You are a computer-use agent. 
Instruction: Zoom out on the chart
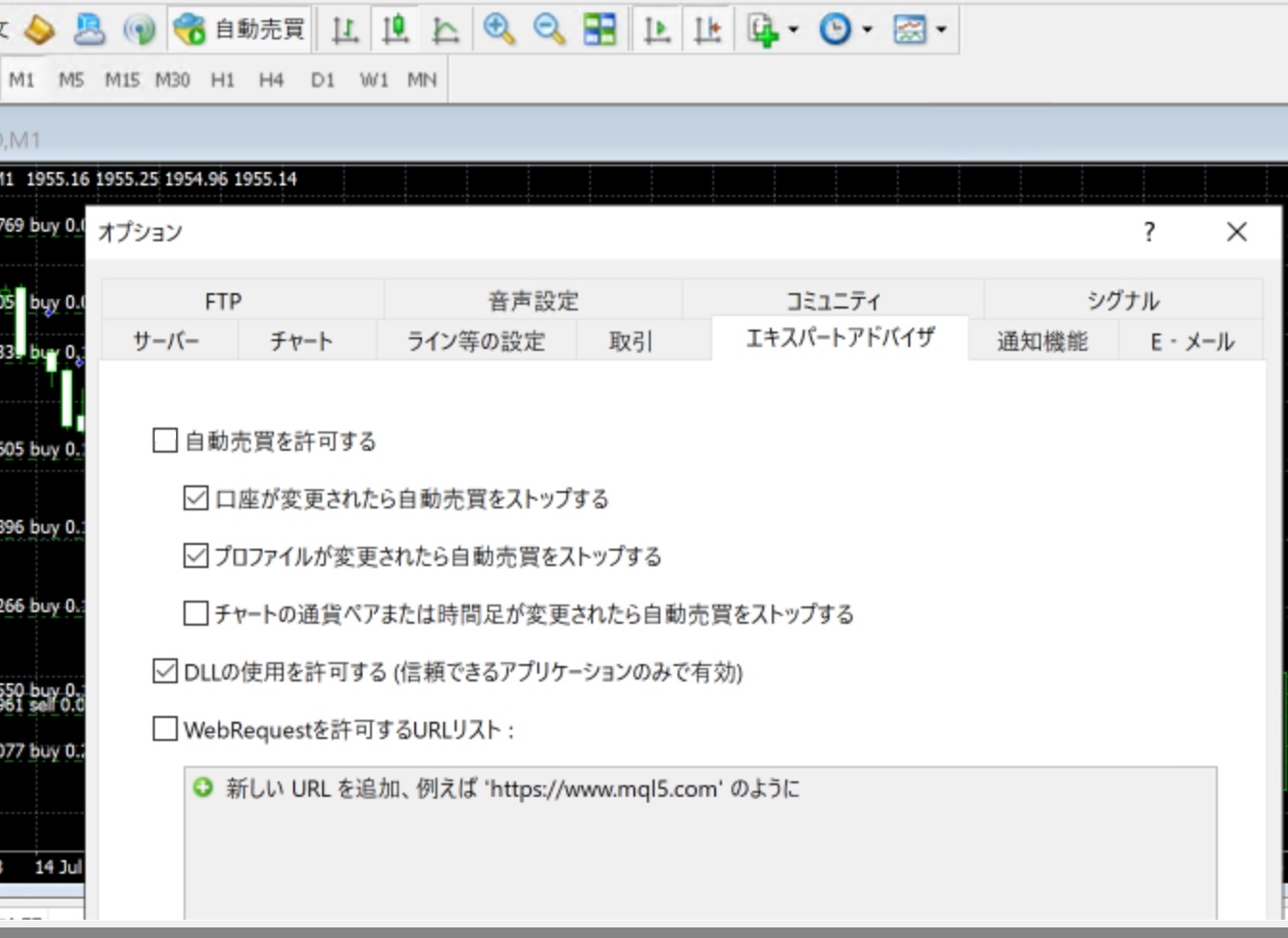click(549, 30)
